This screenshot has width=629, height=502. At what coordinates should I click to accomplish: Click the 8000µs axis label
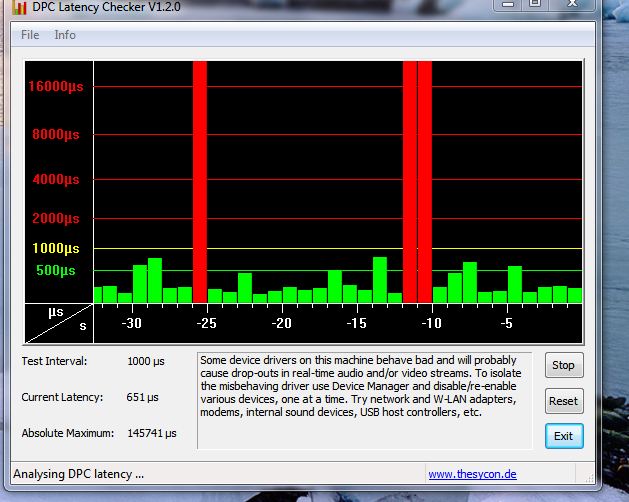pyautogui.click(x=56, y=134)
